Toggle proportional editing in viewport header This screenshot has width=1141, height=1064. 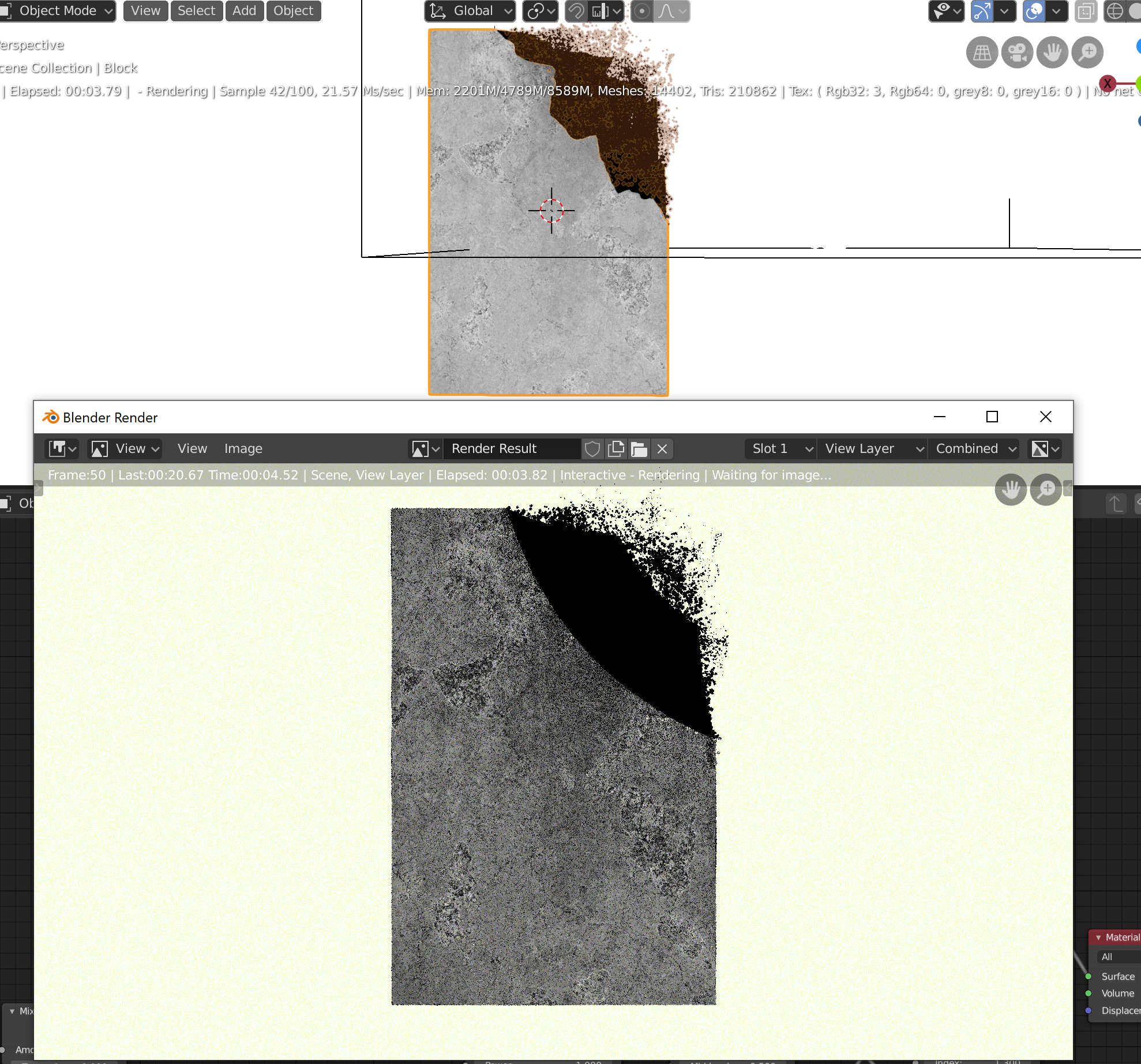(641, 11)
